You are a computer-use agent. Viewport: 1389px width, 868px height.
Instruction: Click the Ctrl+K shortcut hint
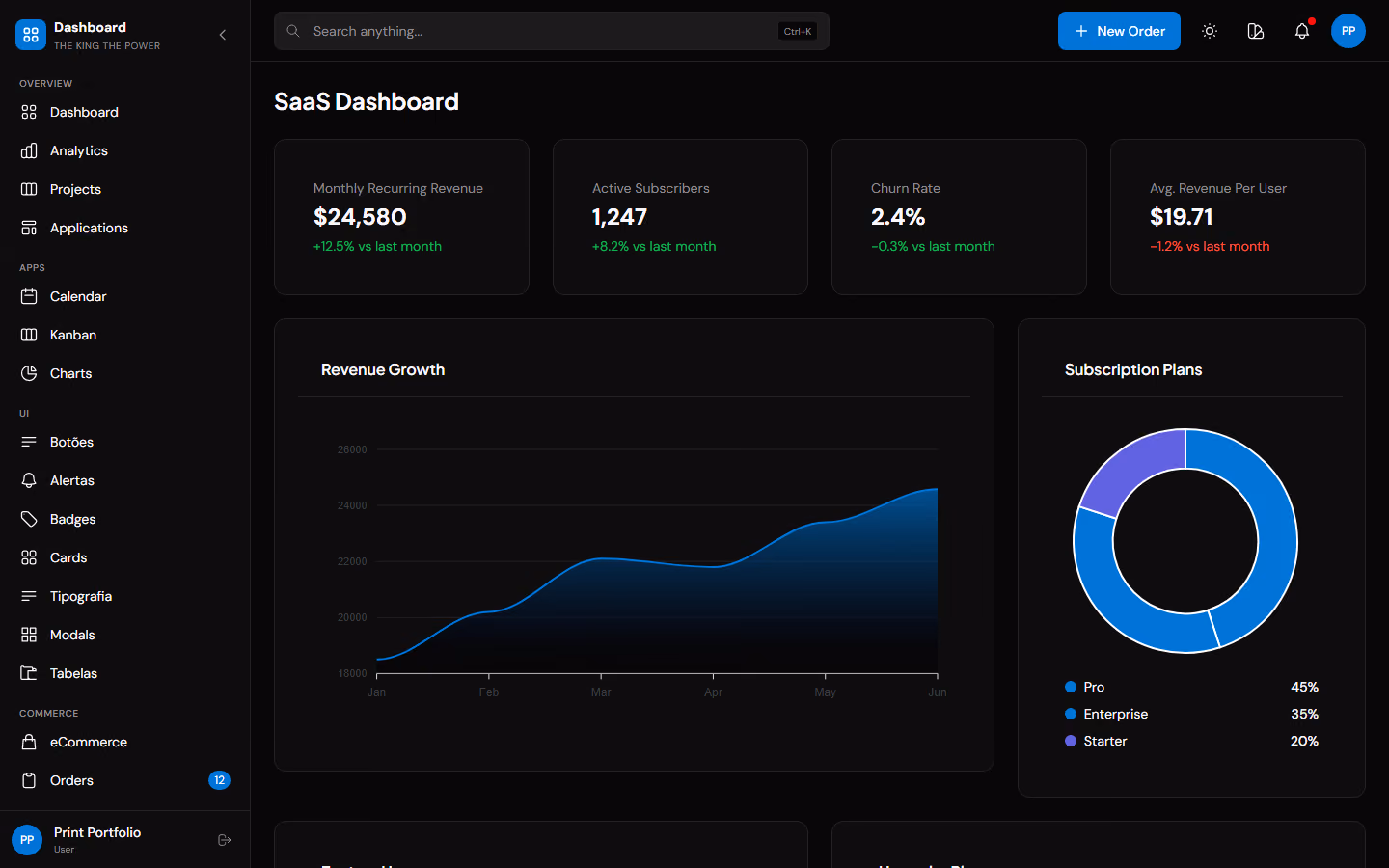coord(798,31)
